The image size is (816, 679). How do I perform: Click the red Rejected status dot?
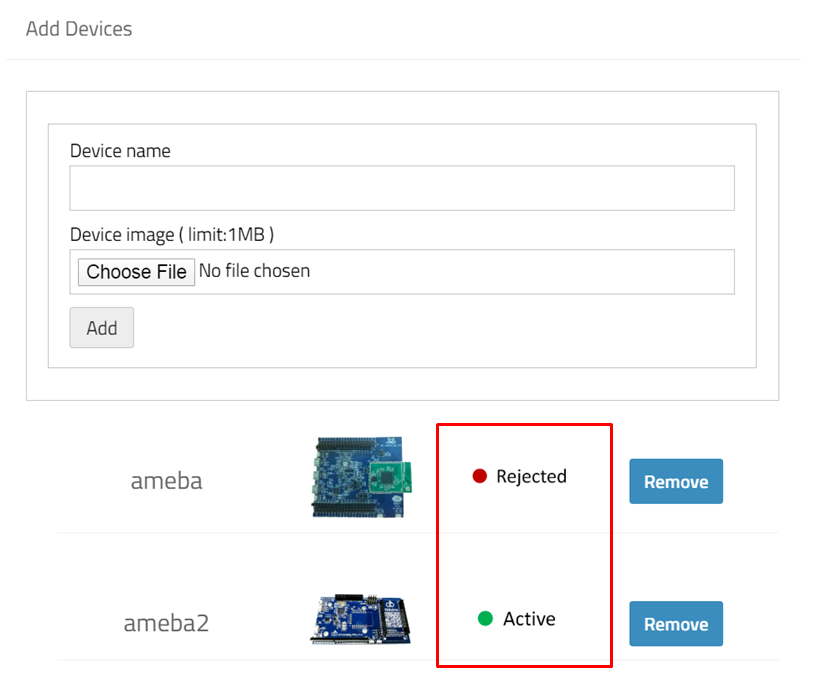pyautogui.click(x=479, y=476)
